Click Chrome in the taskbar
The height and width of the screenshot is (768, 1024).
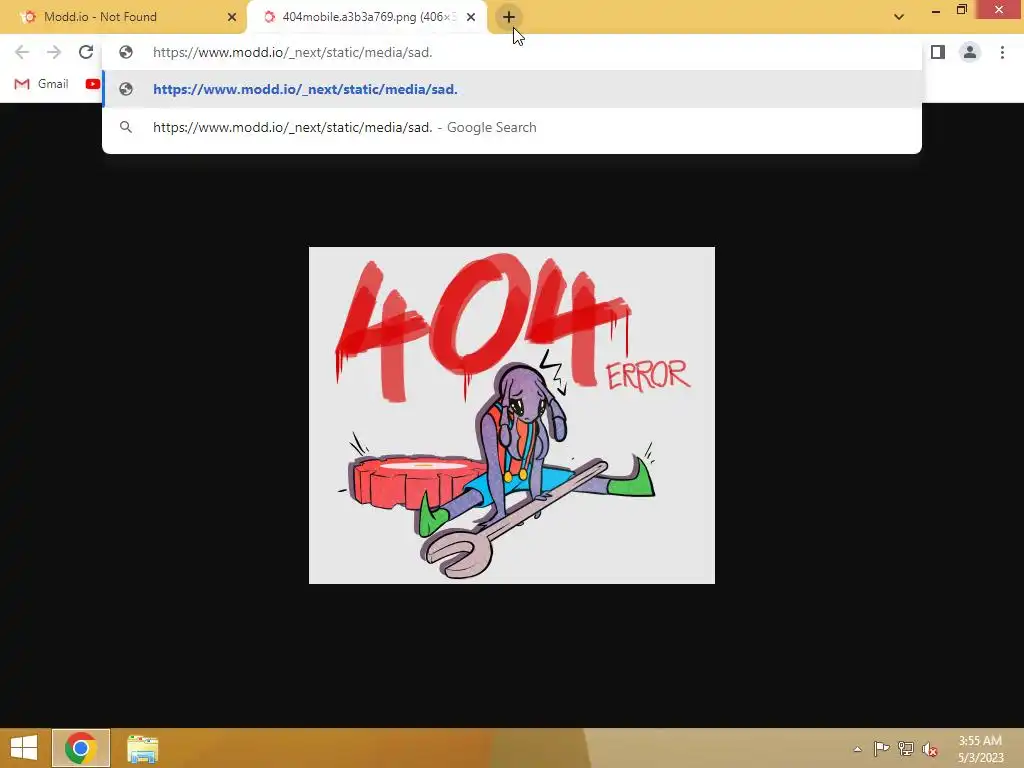[81, 748]
